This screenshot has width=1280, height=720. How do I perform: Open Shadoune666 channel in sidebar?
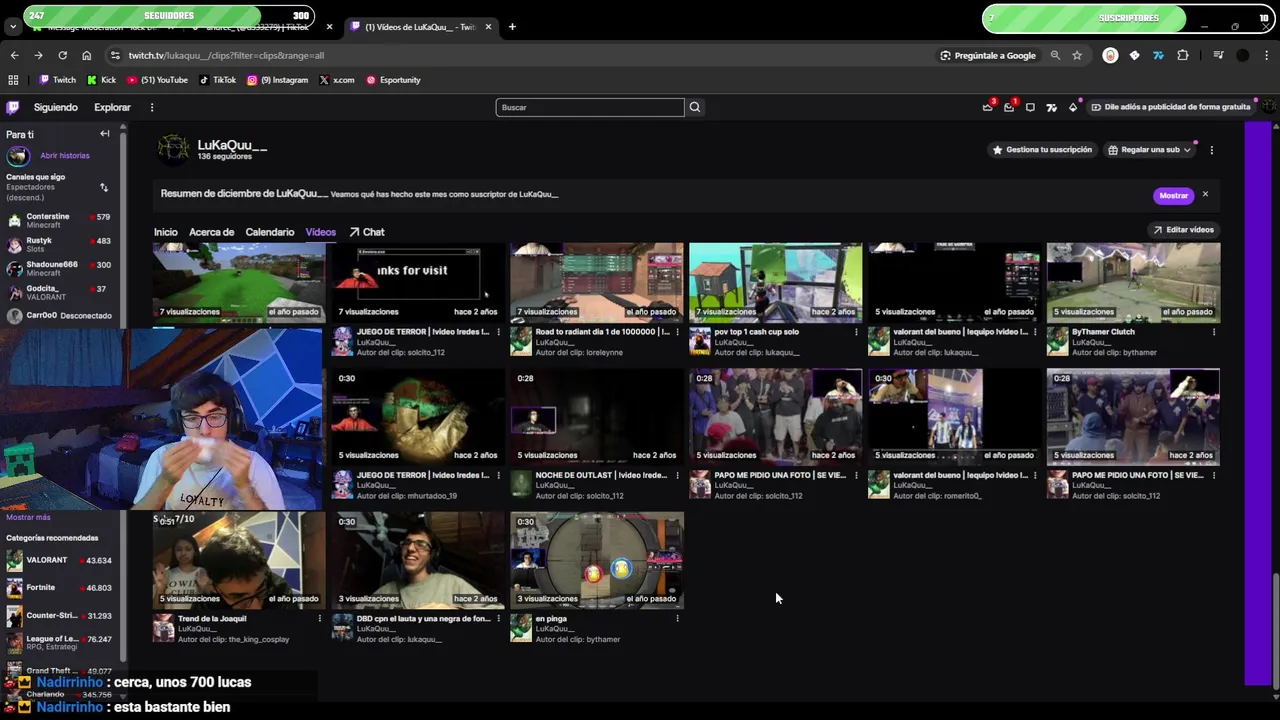[x=60, y=269]
